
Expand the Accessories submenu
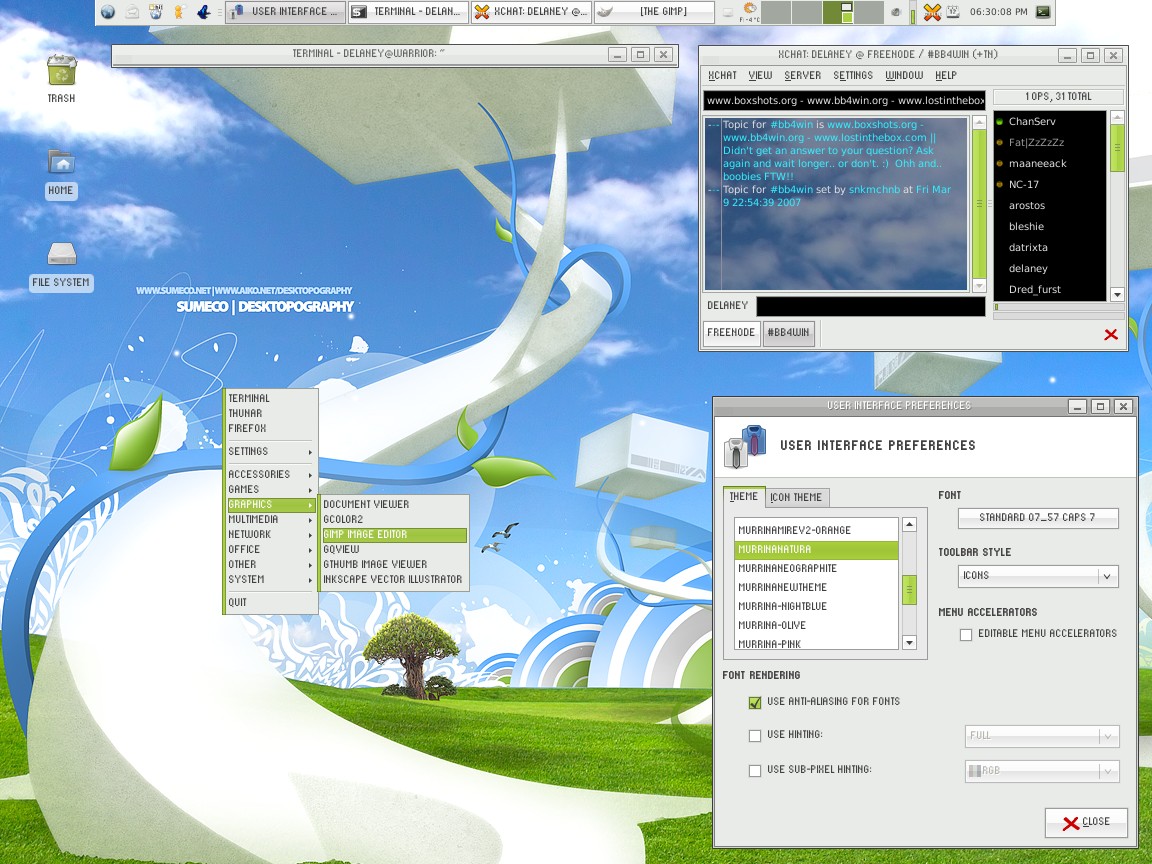pyautogui.click(x=270, y=475)
